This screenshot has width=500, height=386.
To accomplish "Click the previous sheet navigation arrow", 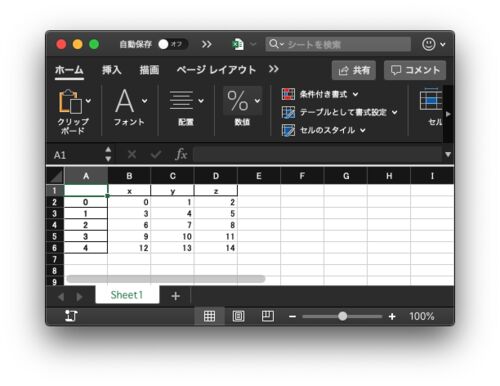I will pos(61,297).
